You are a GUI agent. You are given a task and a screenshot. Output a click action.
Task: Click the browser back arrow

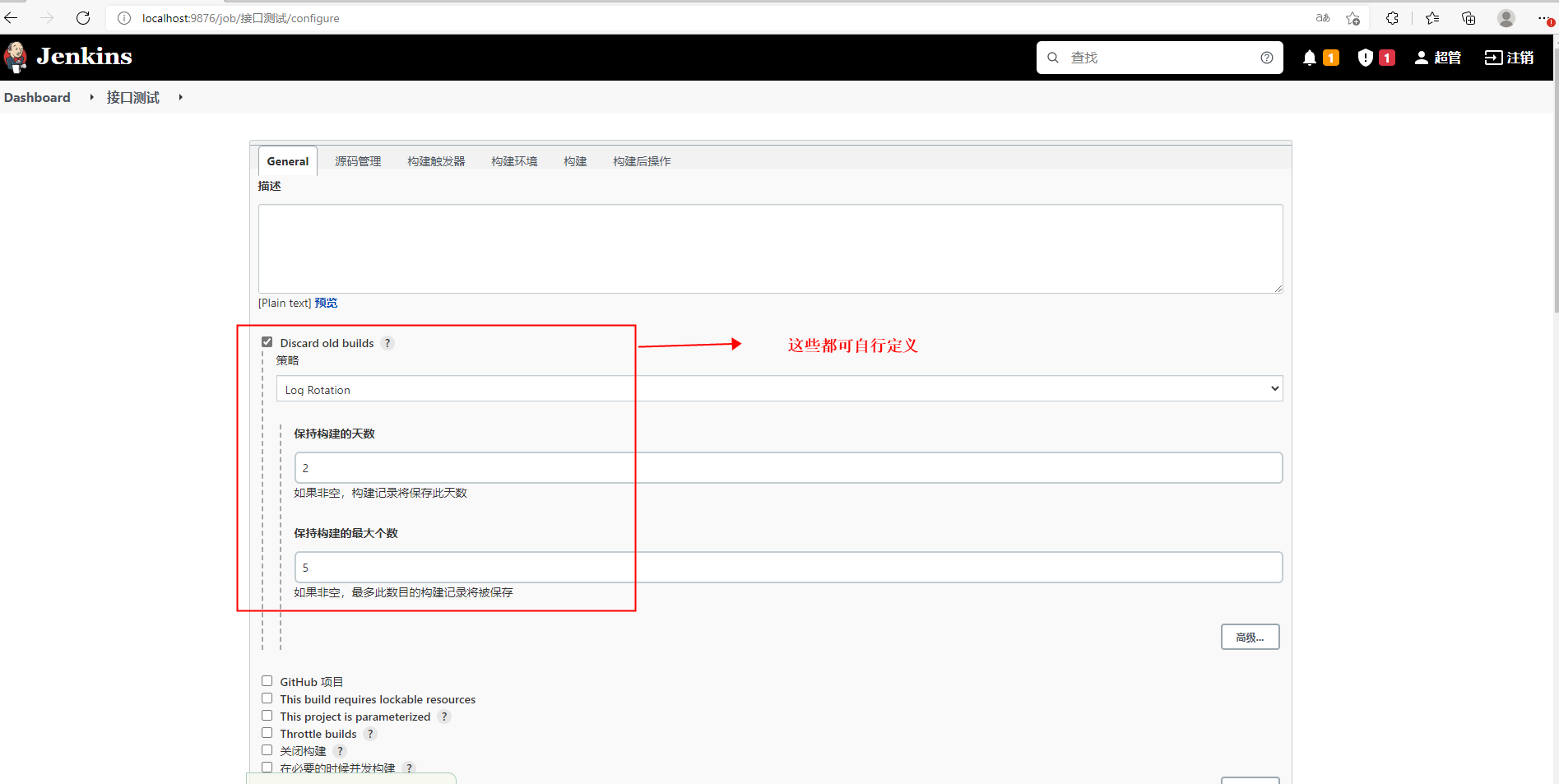(x=11, y=17)
